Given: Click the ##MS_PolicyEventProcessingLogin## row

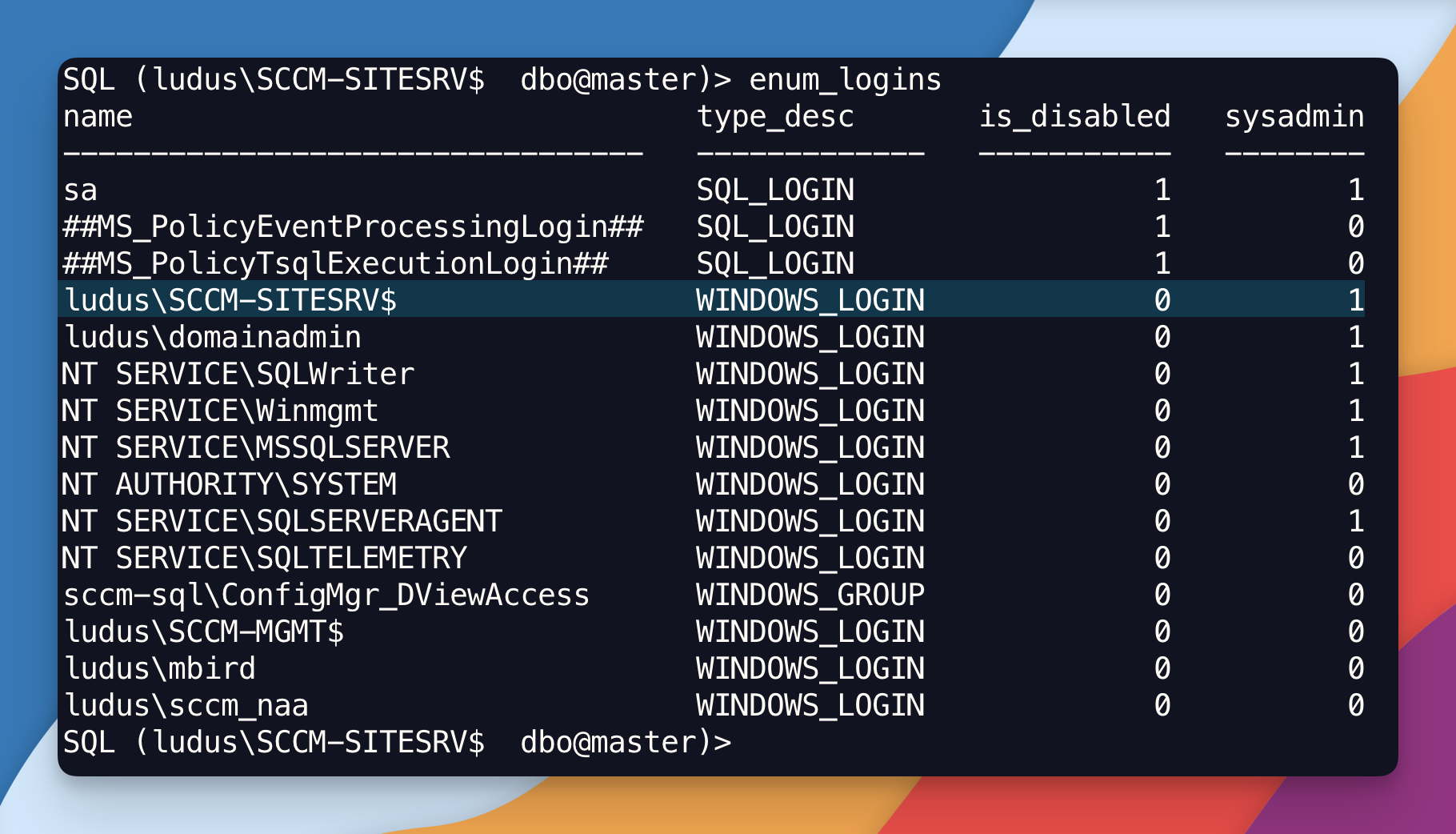Looking at the screenshot, I should coord(354,227).
